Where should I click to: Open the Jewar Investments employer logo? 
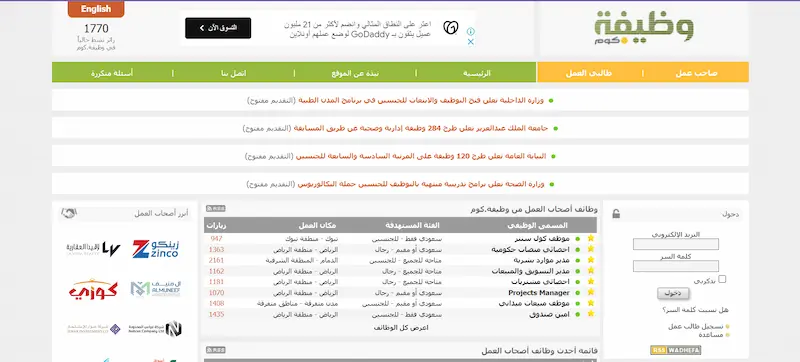[93, 329]
